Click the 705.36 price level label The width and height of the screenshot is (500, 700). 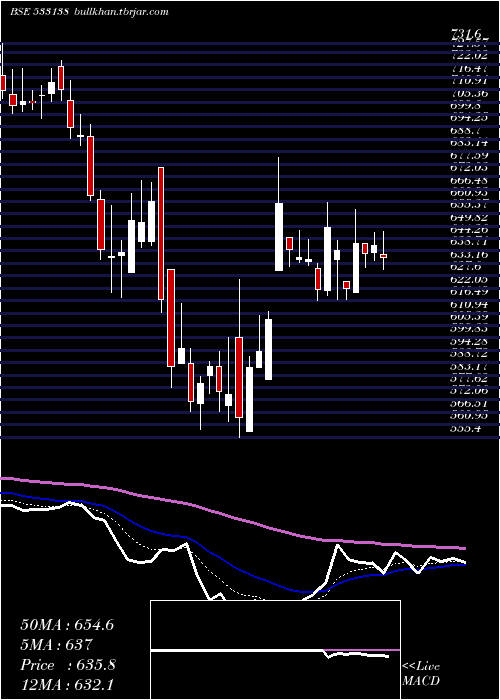coord(469,94)
